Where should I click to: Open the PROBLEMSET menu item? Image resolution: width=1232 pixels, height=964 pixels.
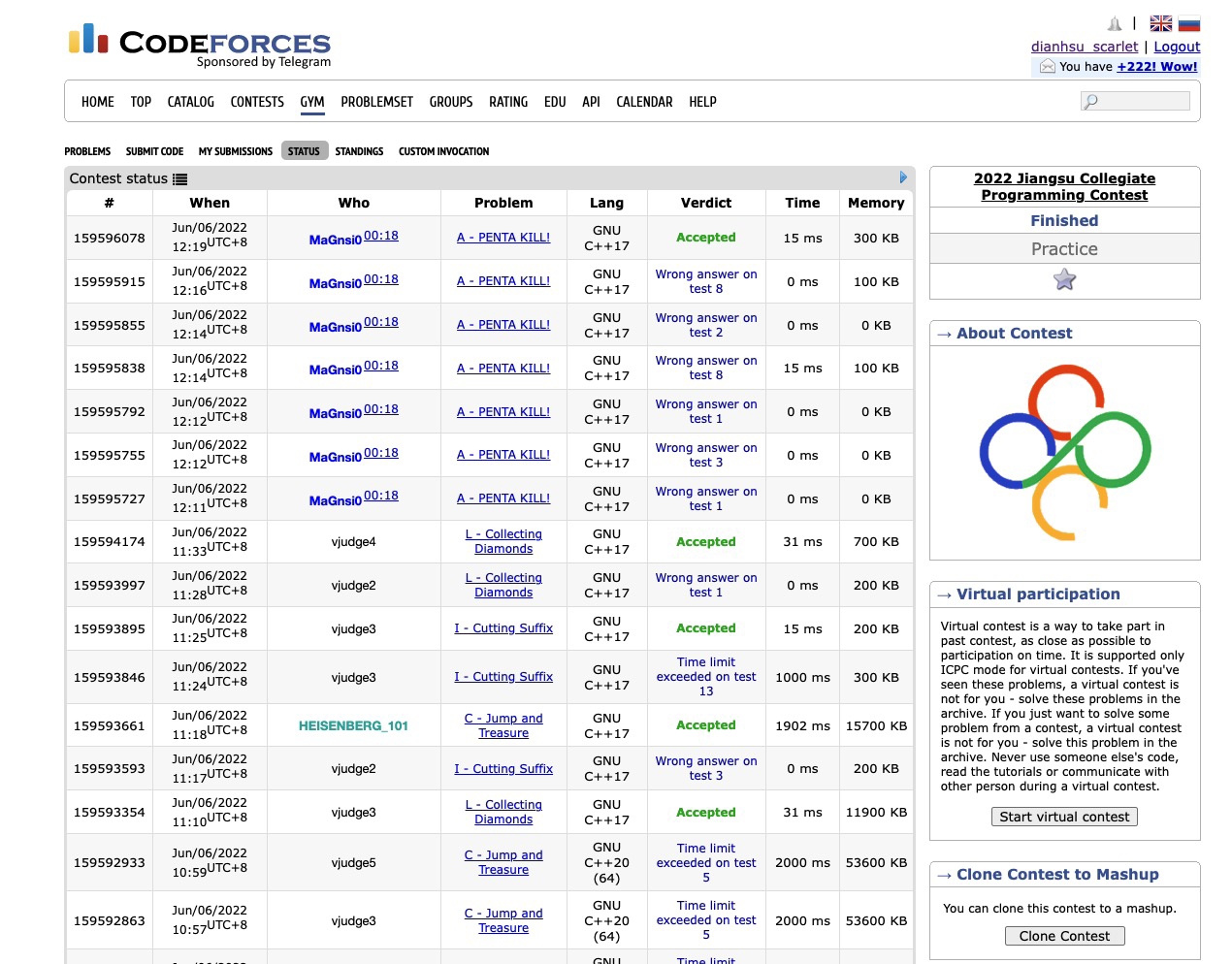click(x=376, y=101)
